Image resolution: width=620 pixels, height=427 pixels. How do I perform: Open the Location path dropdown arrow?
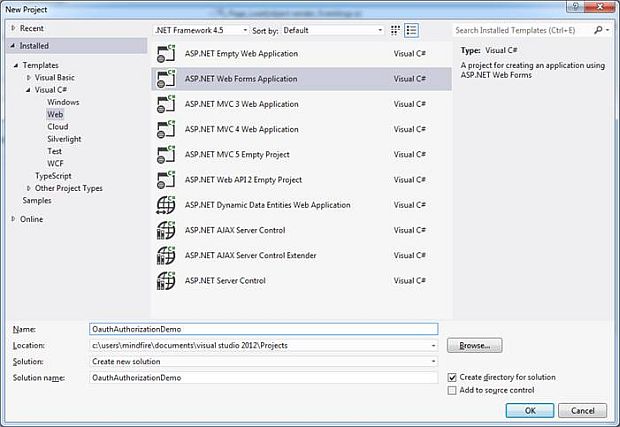[x=433, y=346]
